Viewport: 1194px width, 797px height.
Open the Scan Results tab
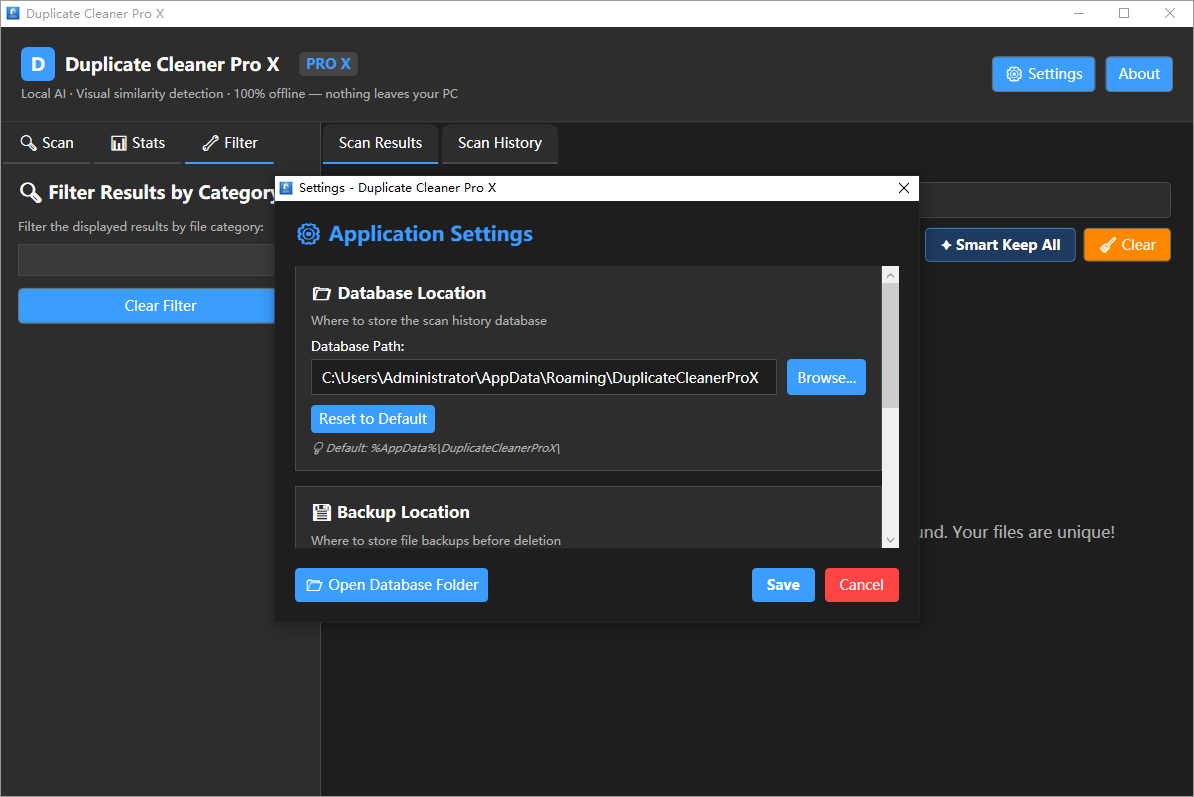[380, 143]
